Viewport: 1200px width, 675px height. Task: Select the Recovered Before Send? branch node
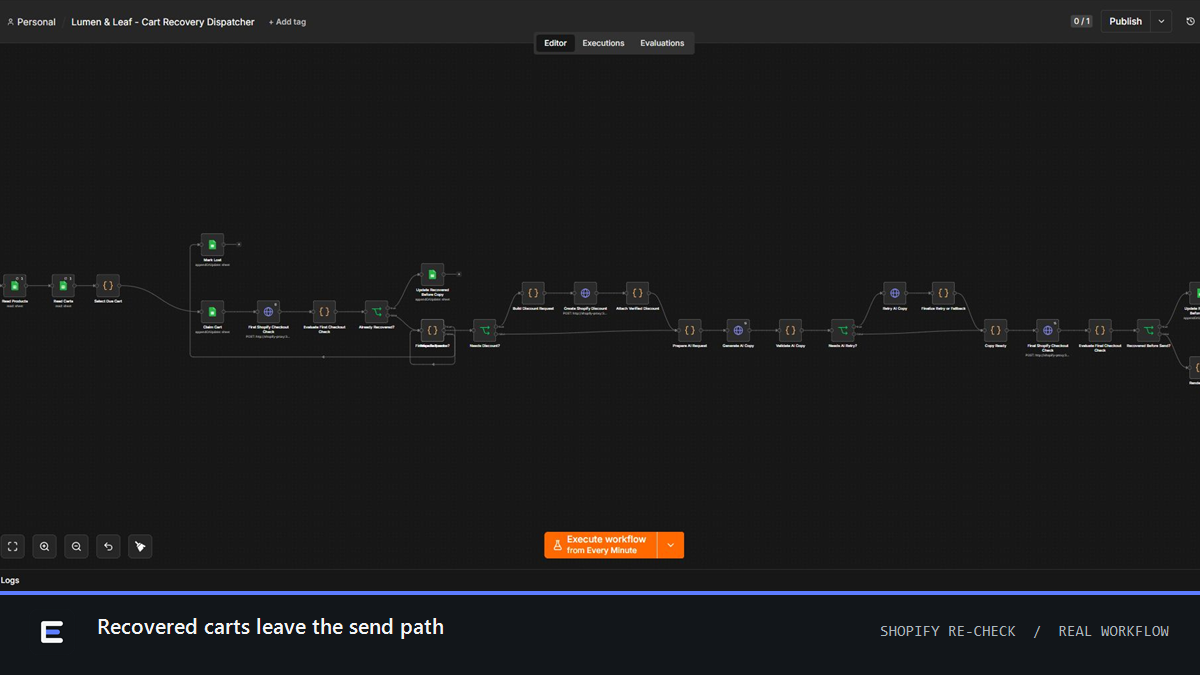1149,330
